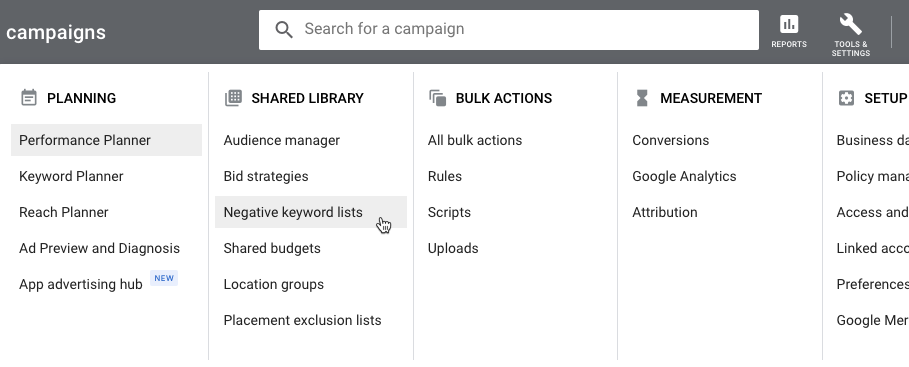
Task: Open Policy manager
Action: [x=872, y=176]
